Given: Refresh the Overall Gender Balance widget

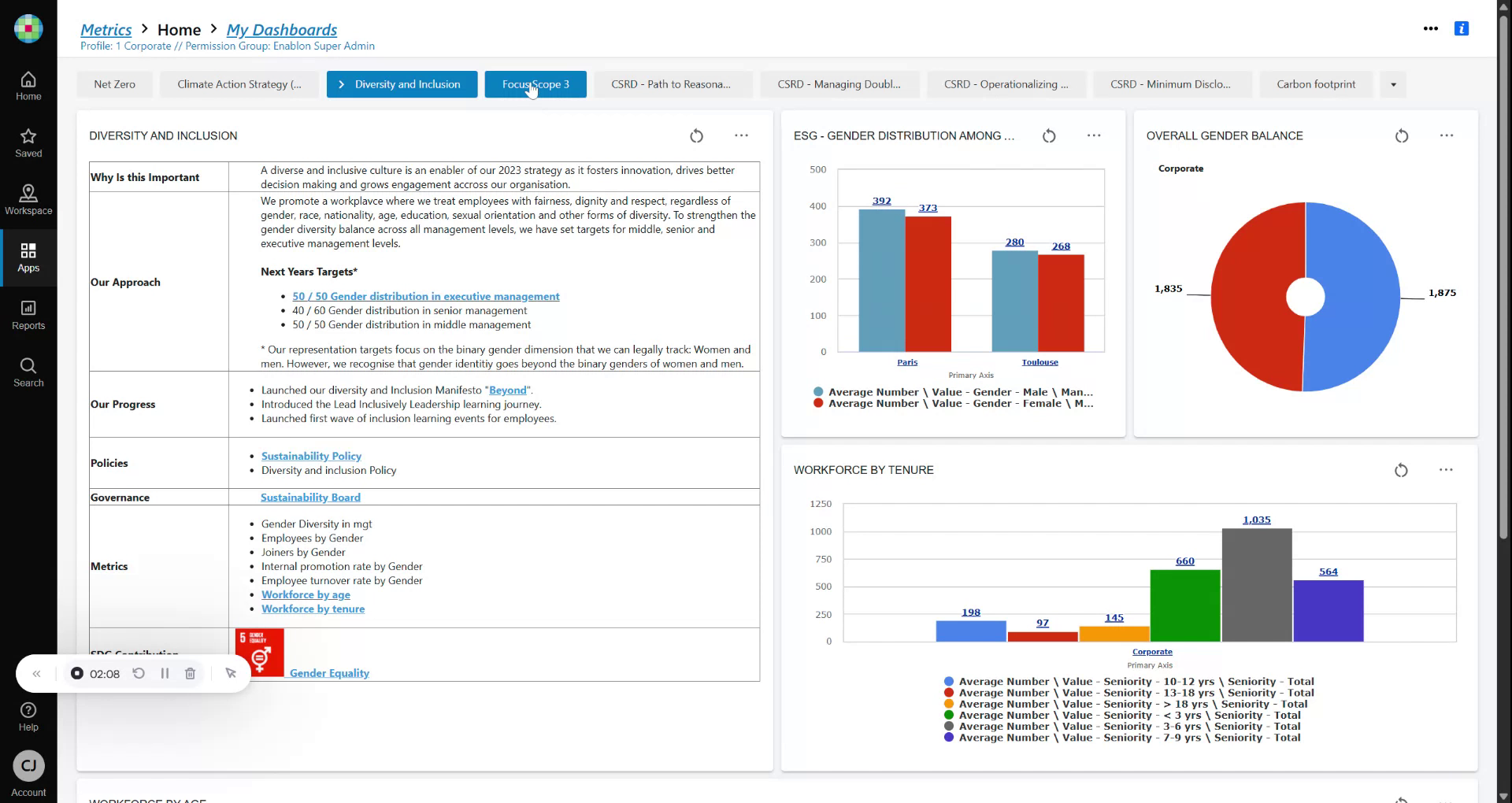Looking at the screenshot, I should pos(1402,136).
